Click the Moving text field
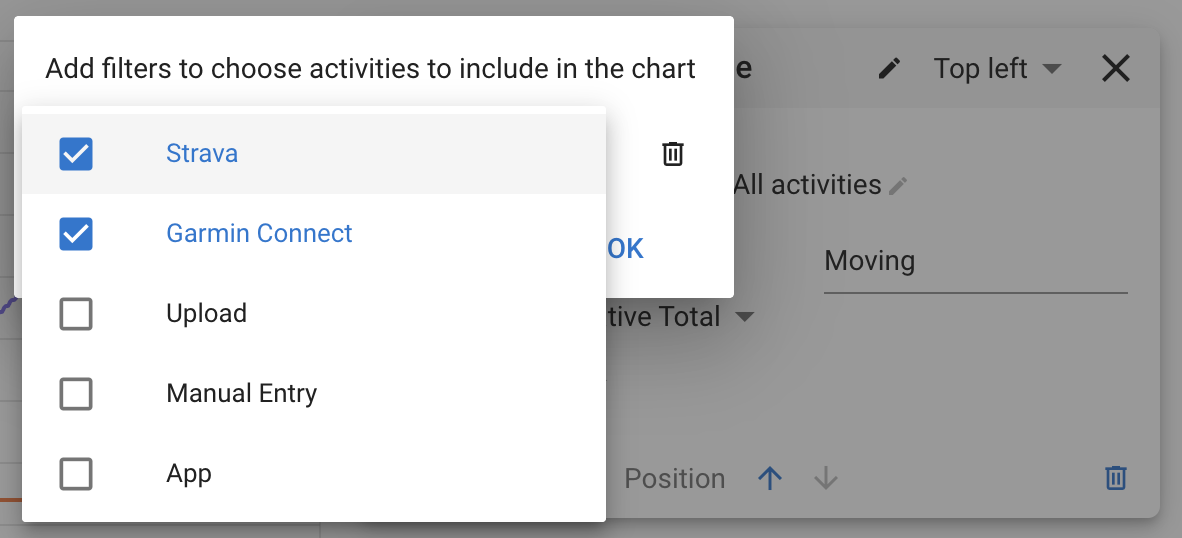 [975, 262]
